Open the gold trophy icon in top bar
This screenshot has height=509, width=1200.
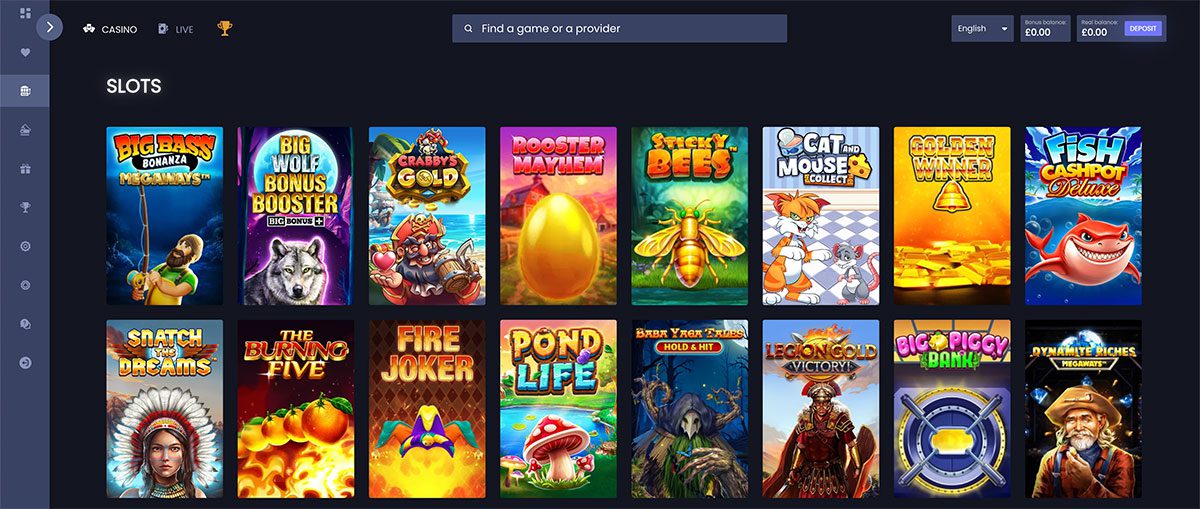(x=224, y=29)
